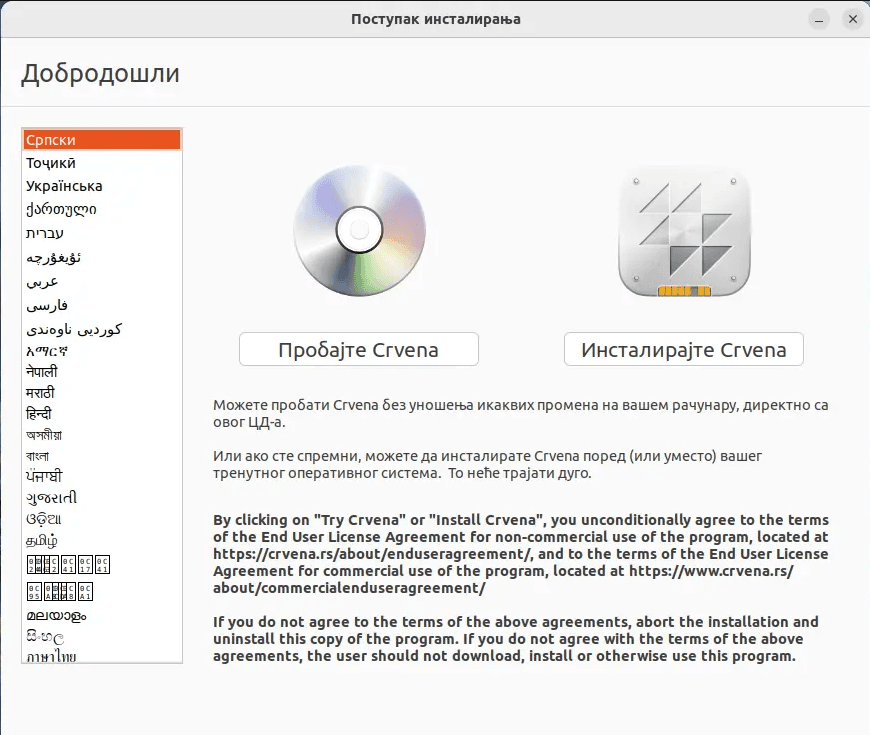The height and width of the screenshot is (735, 870).
Task: Select മലയാളം language
Action: click(102, 615)
